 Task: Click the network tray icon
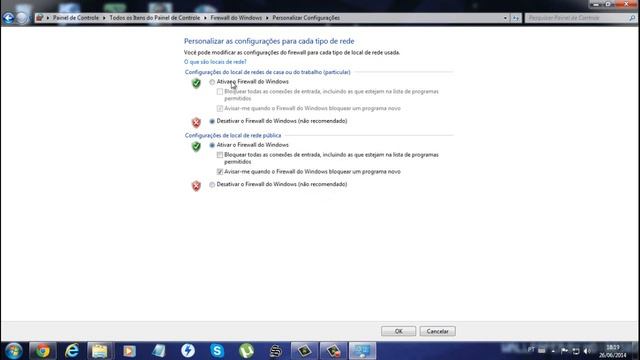[x=576, y=351]
